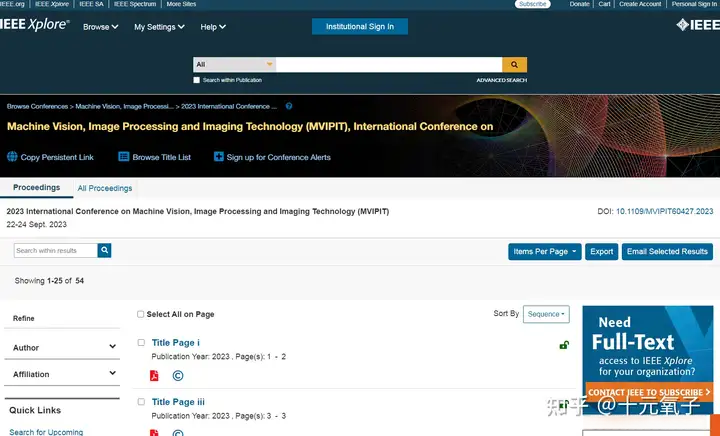720x436 pixels.
Task: Click Sign up for Conference Alerts text
Action: tap(278, 157)
